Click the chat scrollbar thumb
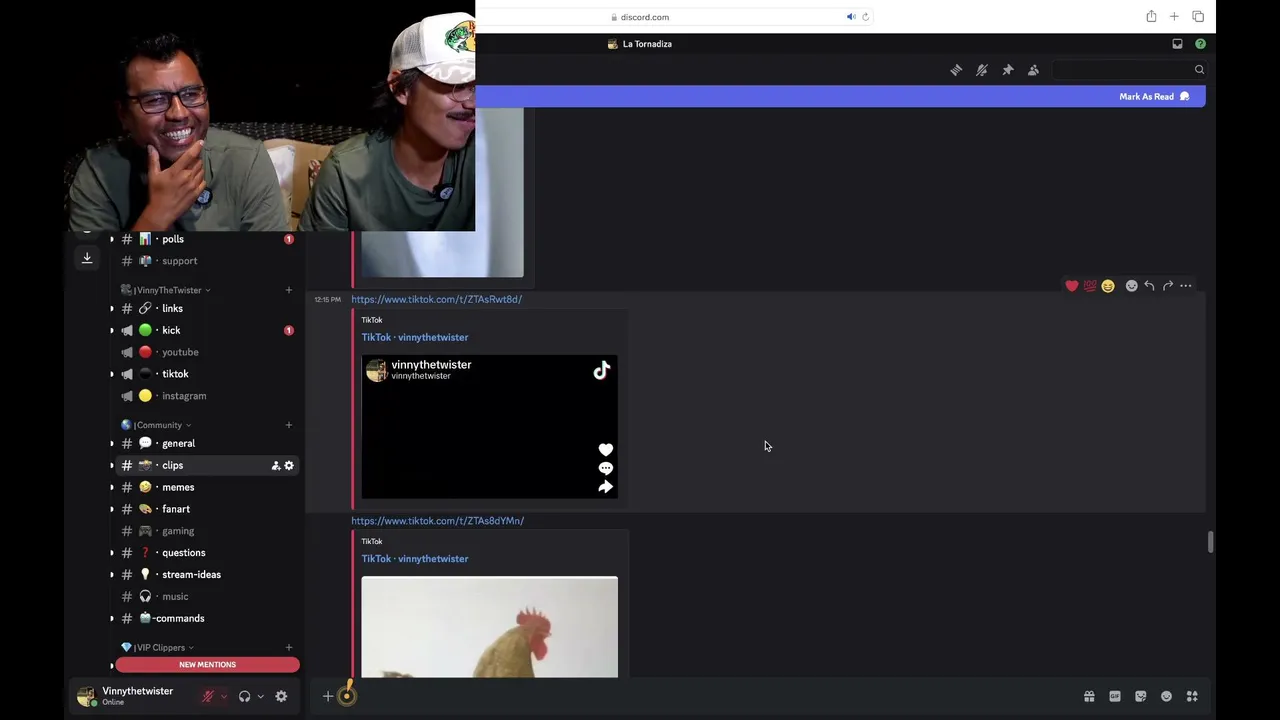The height and width of the screenshot is (720, 1280). click(x=1210, y=542)
